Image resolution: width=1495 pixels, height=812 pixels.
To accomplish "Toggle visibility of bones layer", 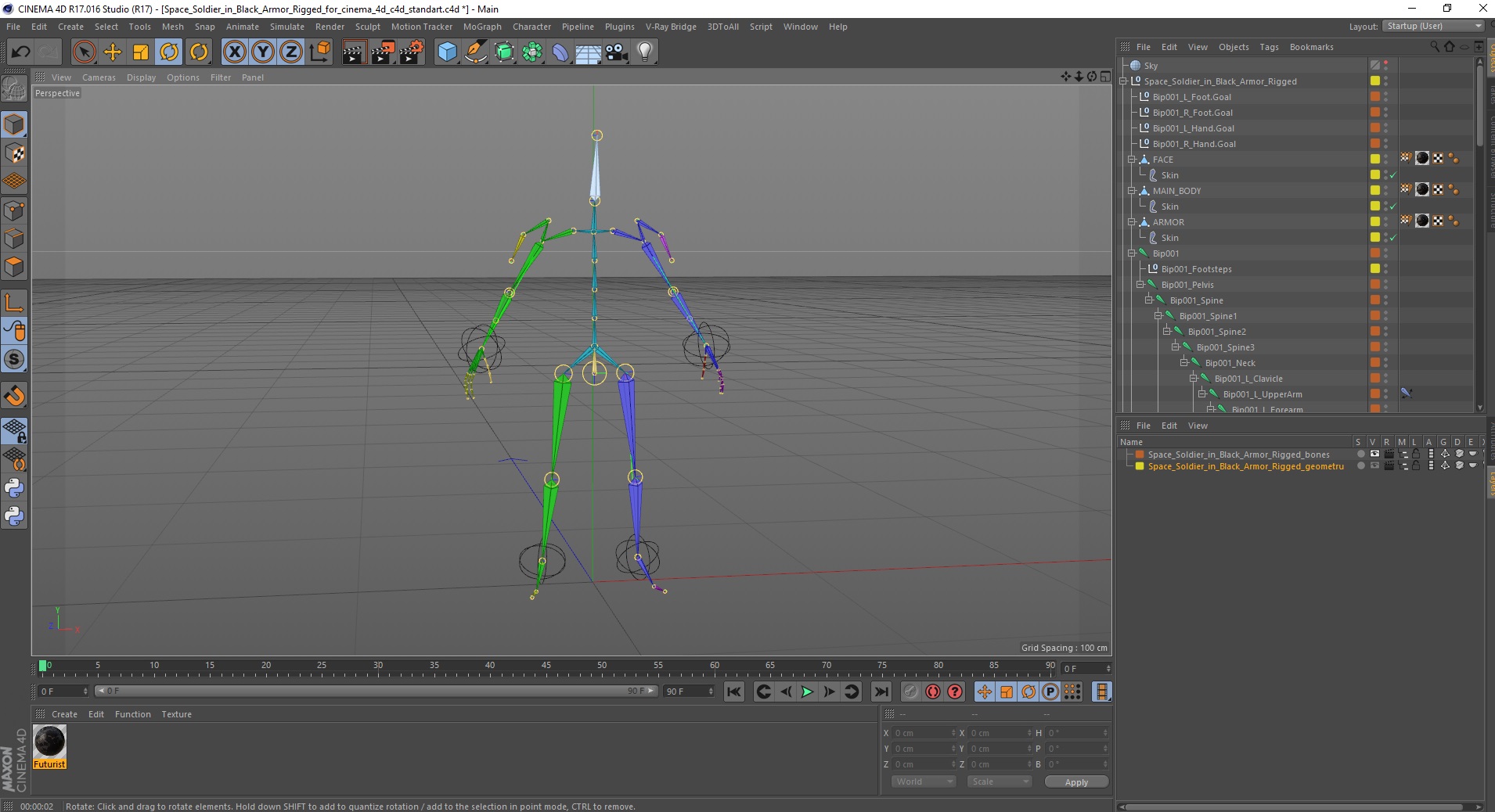I will (x=1374, y=455).
